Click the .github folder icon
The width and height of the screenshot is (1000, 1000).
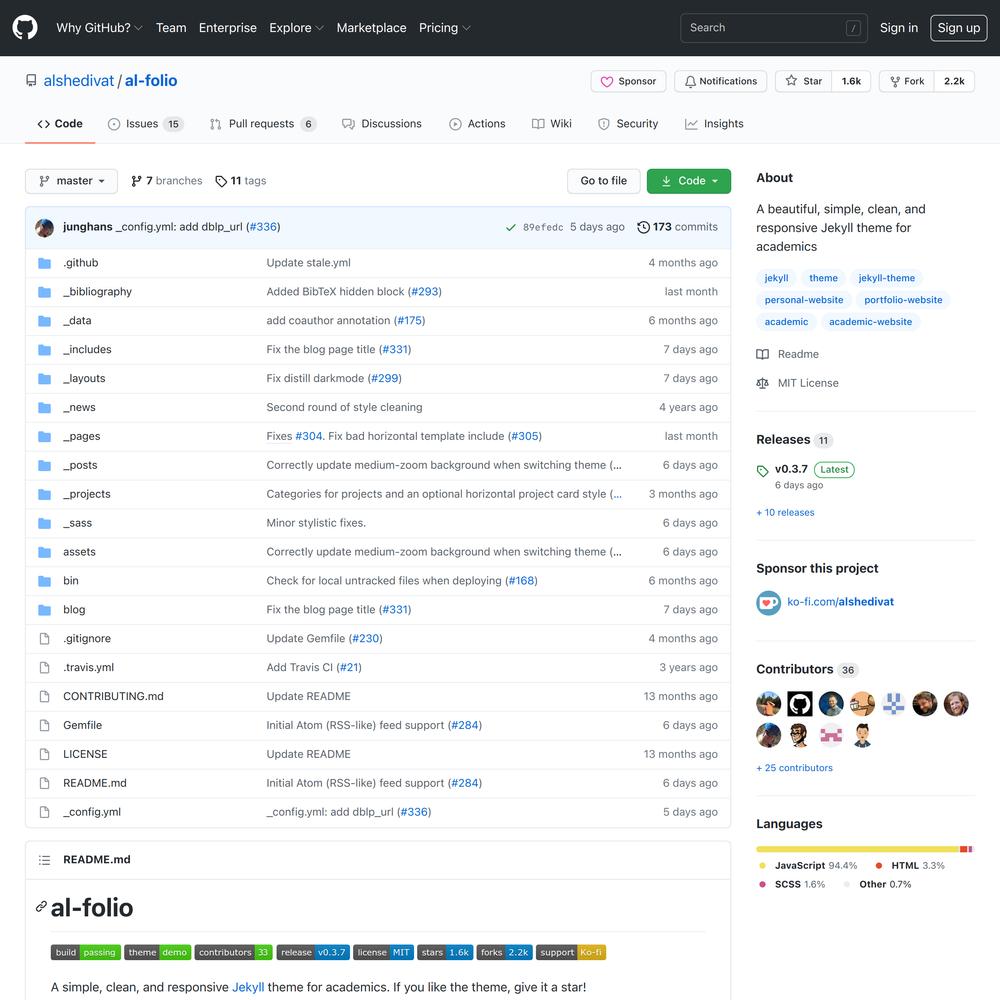(44, 263)
